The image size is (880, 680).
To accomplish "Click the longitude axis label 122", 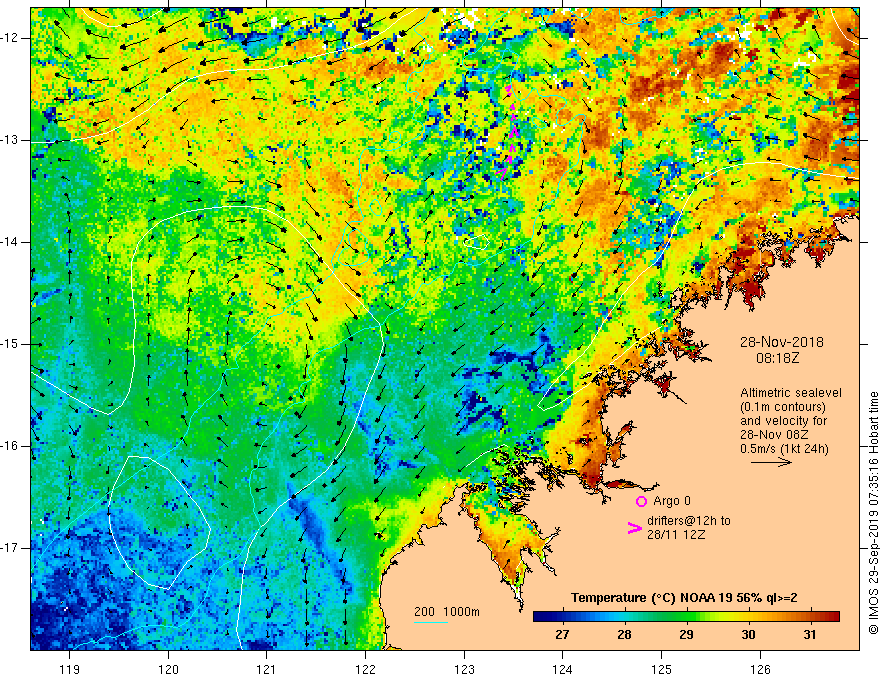I will (x=365, y=669).
